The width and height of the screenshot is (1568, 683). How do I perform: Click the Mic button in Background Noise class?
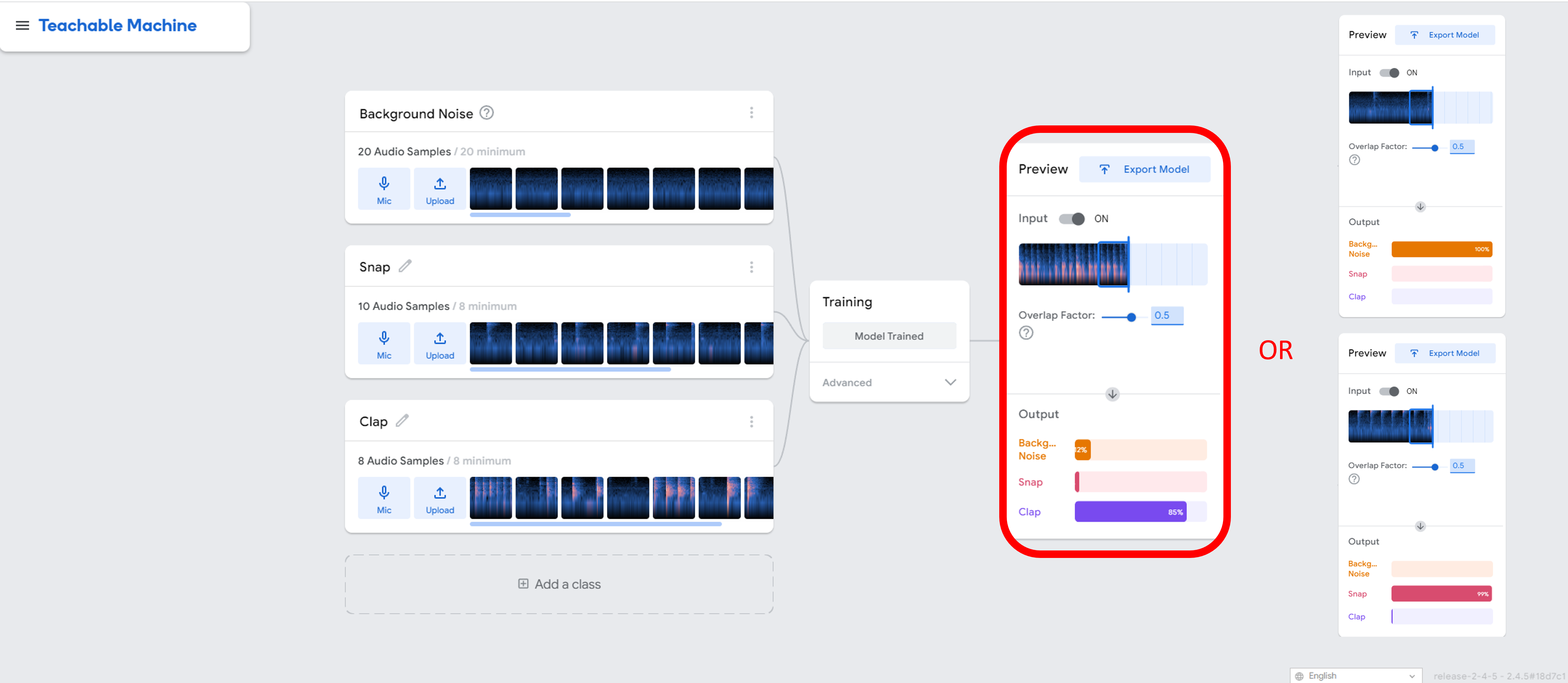click(383, 189)
